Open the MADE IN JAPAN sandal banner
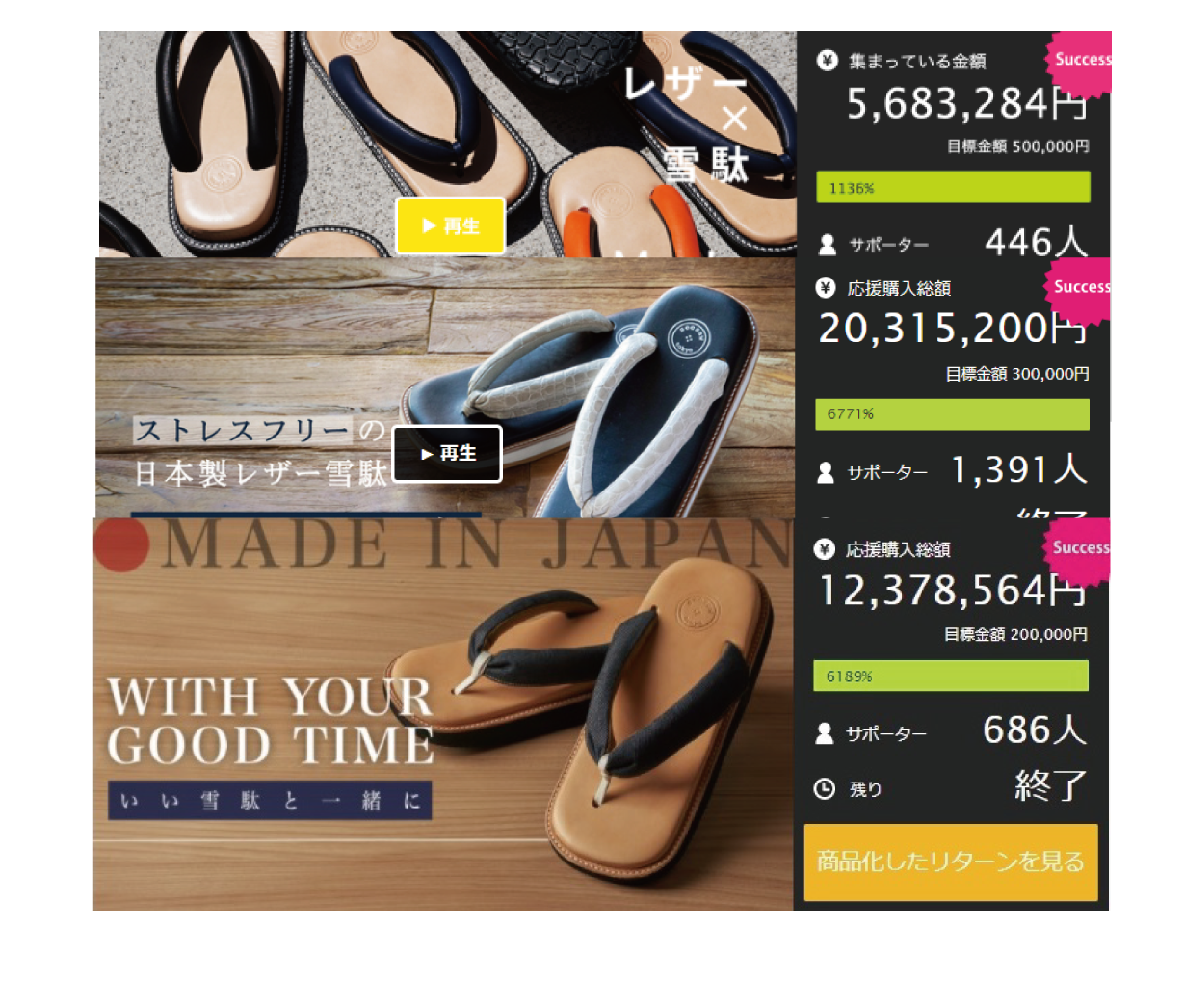 point(443,714)
